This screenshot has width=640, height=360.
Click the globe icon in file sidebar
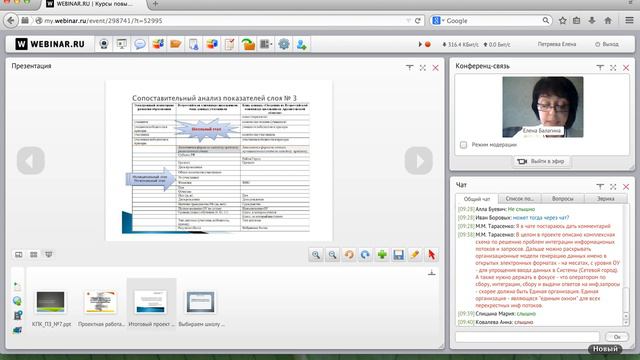17,301
